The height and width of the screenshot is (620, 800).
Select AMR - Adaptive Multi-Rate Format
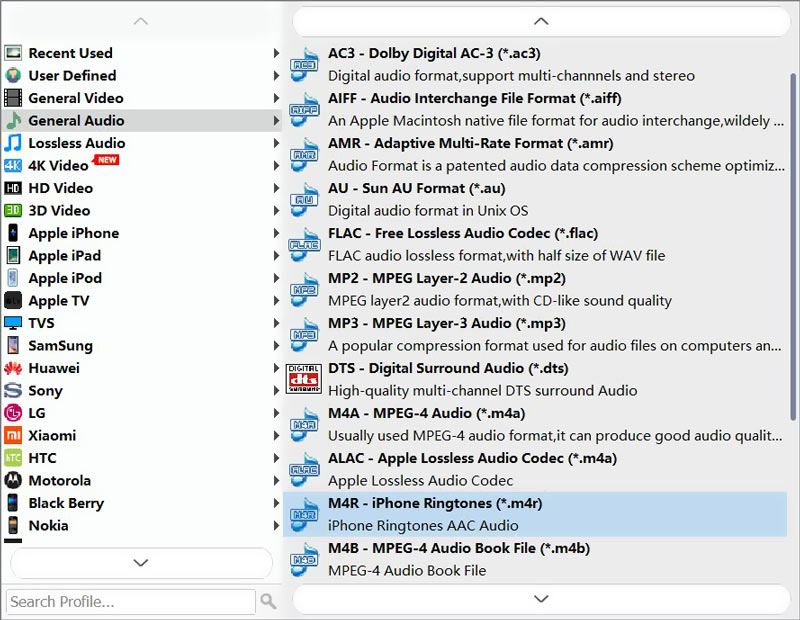coord(535,154)
